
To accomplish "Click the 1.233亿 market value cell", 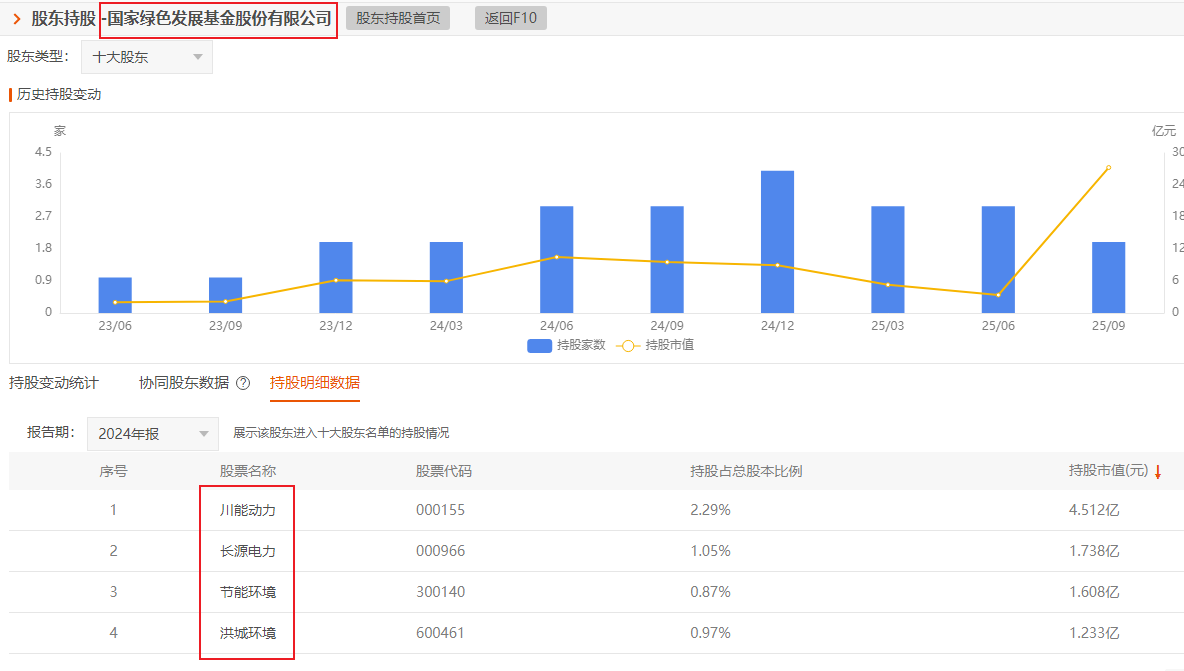I will click(x=1094, y=633).
